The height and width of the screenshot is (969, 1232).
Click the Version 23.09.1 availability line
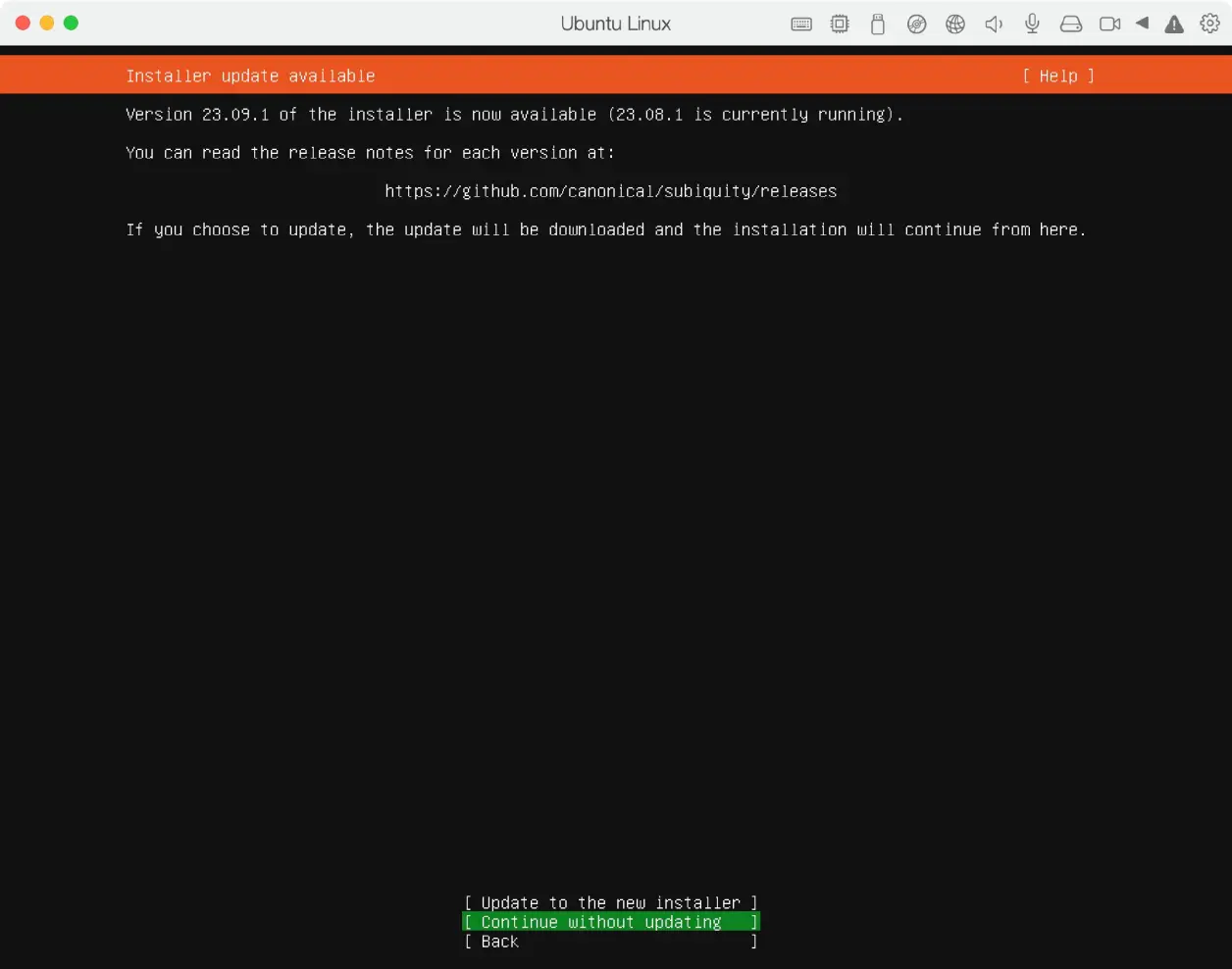pyautogui.click(x=514, y=115)
